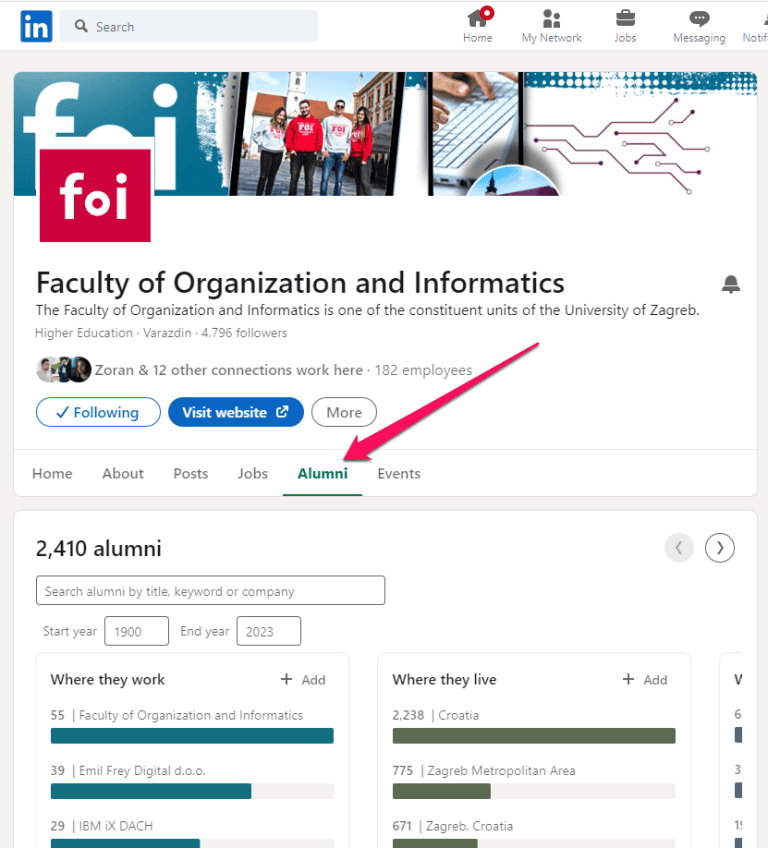The image size is (768, 848).
Task: Click the LinkedIn logo
Action: point(36,26)
